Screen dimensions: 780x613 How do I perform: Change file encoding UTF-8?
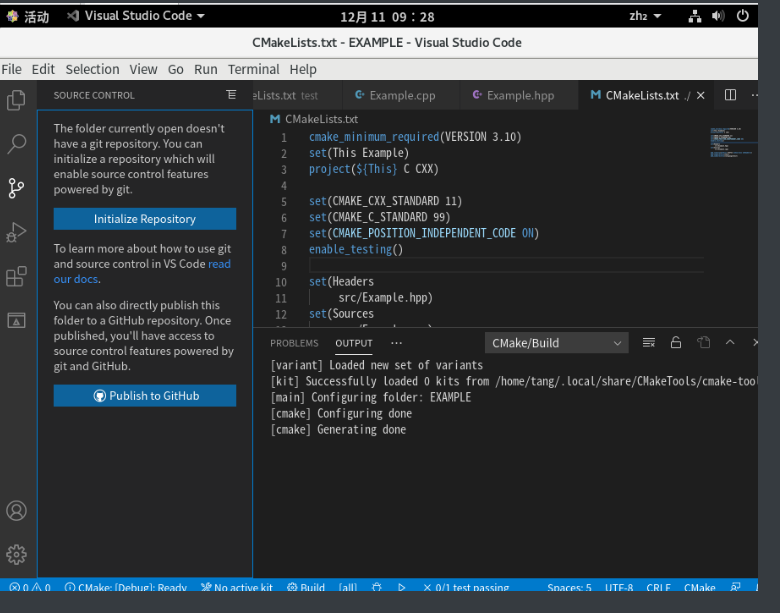coord(619,587)
